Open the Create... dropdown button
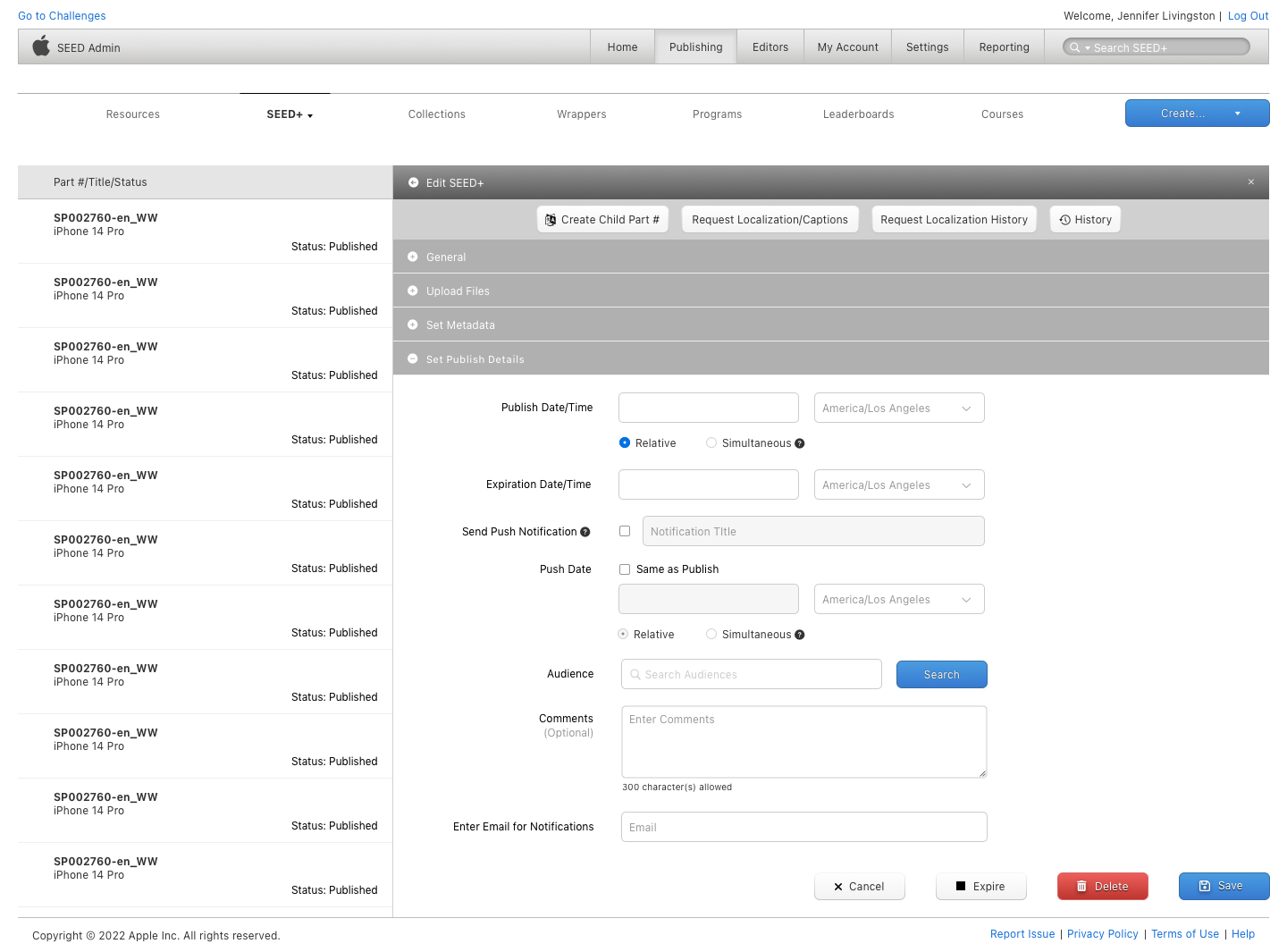Screen dimensions: 1287x952 click(1238, 114)
